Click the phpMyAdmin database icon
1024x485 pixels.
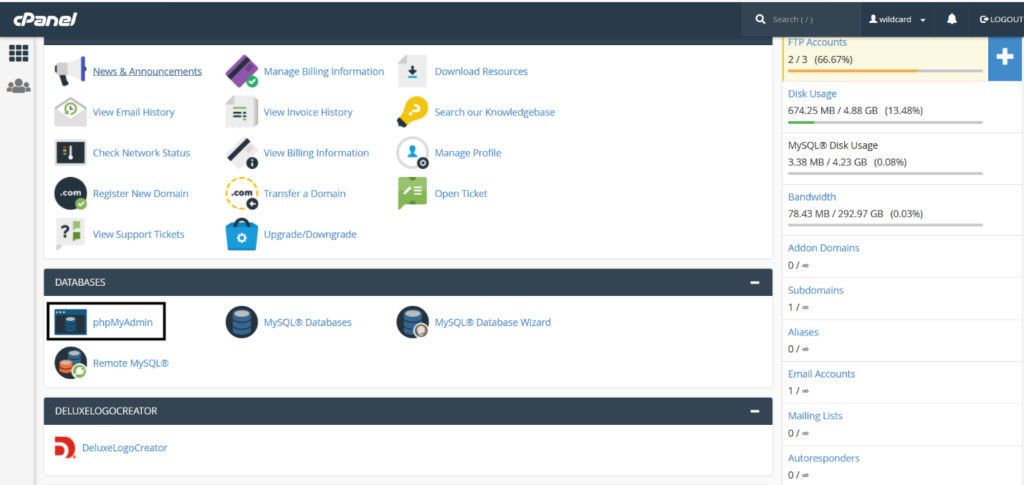tap(71, 322)
